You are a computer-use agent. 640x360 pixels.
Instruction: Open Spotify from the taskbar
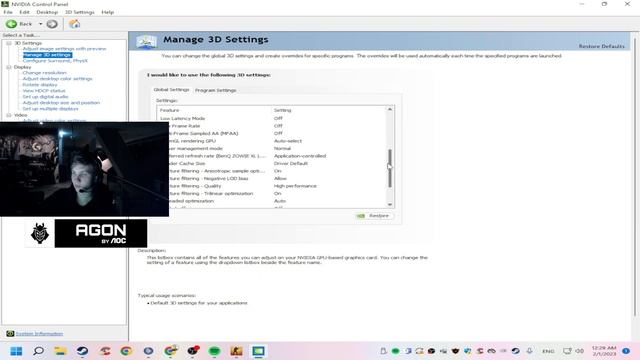[x=214, y=351]
